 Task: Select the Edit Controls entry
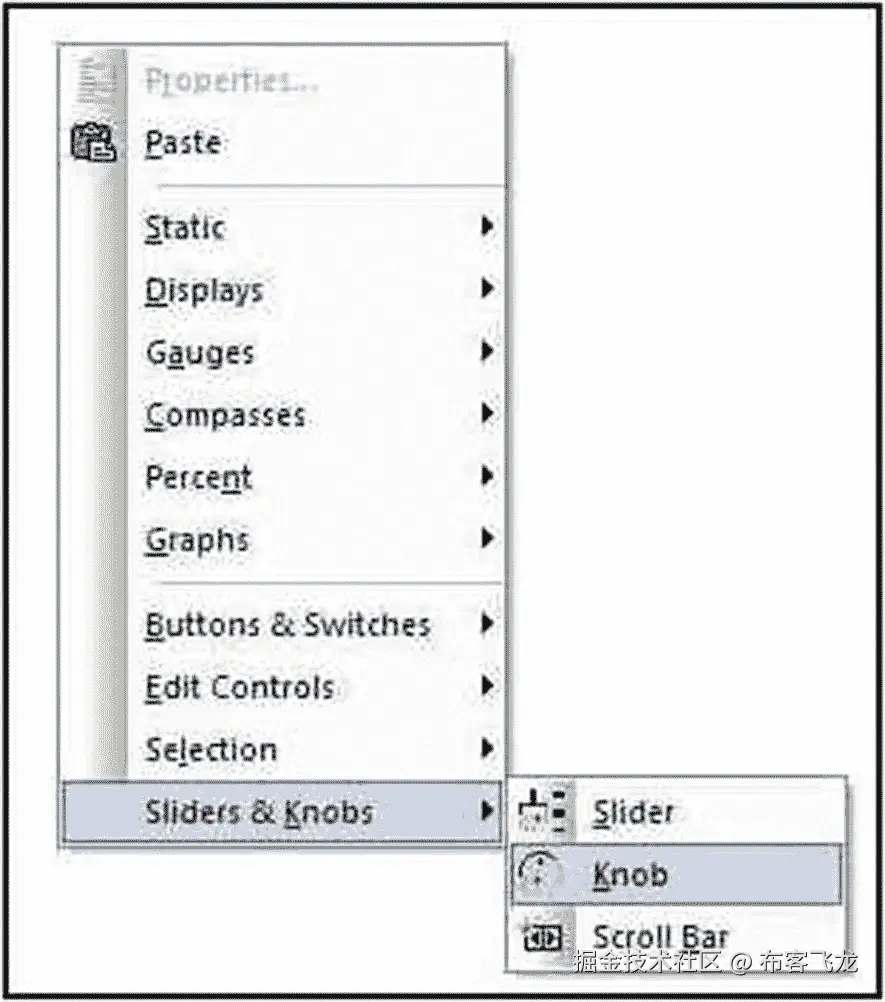(239, 687)
